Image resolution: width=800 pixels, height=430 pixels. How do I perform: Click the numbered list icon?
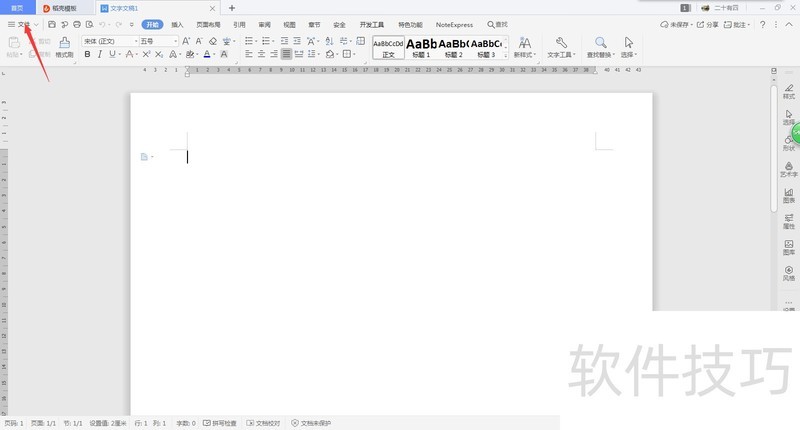[x=265, y=41]
